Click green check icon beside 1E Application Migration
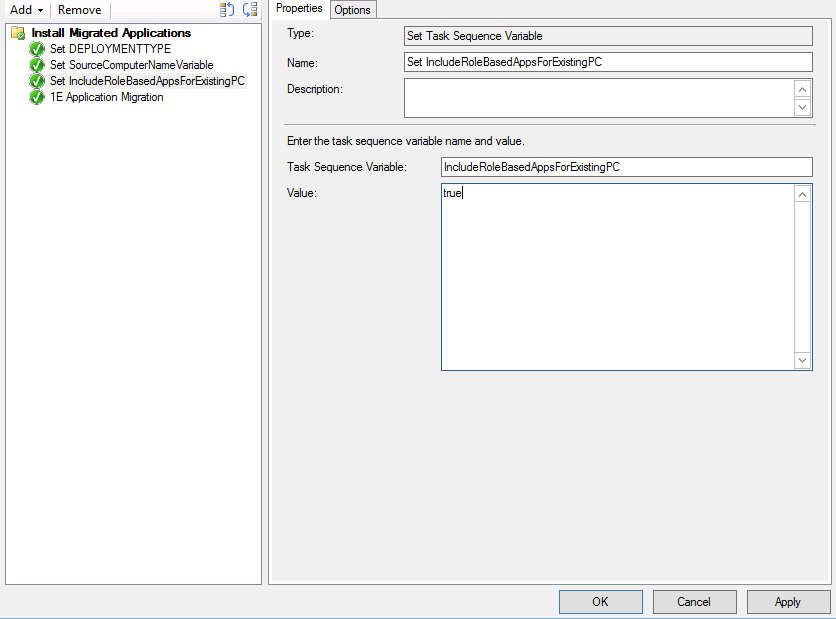Screen dimensions: 836x619 [x=38, y=97]
